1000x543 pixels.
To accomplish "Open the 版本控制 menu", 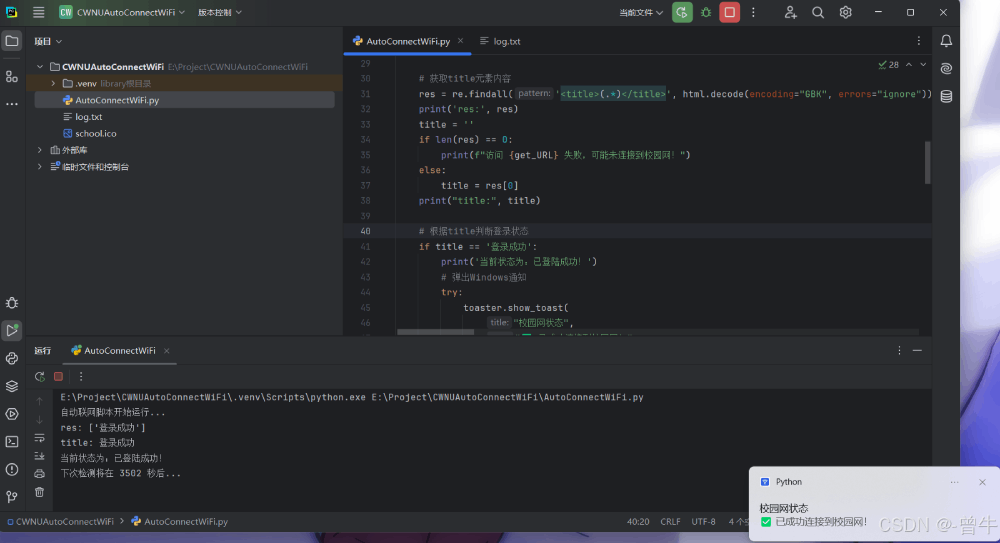I will pyautogui.click(x=219, y=13).
